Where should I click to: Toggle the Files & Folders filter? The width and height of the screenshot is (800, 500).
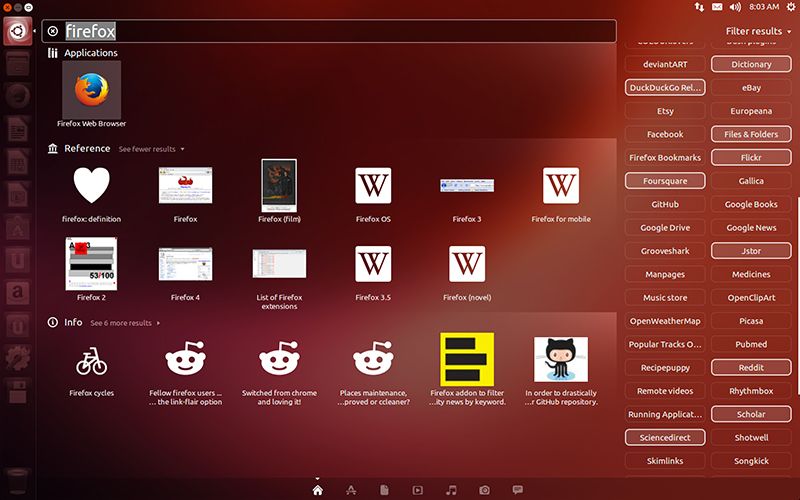751,134
